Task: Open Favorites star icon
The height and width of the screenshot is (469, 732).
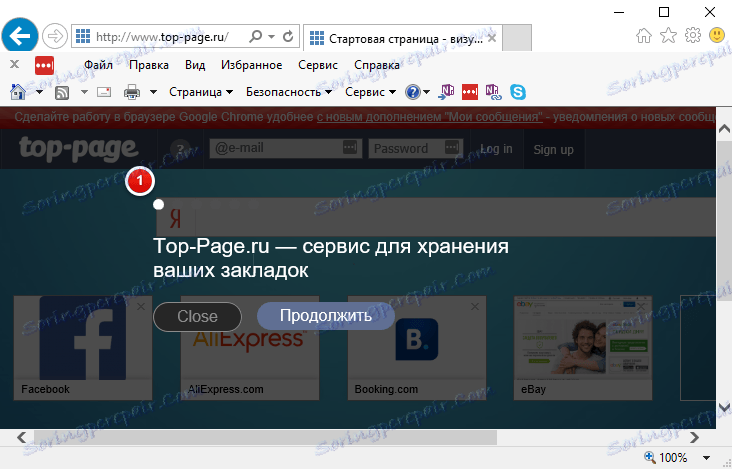Action: coord(668,35)
